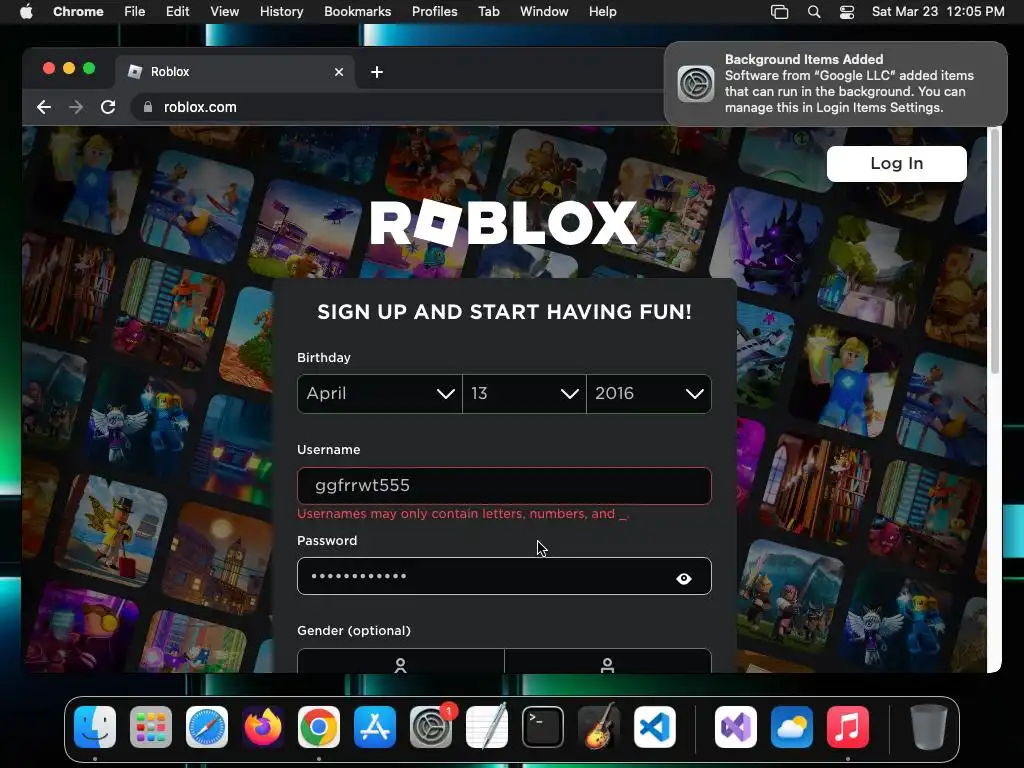Open the Window menu
Image resolution: width=1024 pixels, height=768 pixels.
tap(544, 12)
